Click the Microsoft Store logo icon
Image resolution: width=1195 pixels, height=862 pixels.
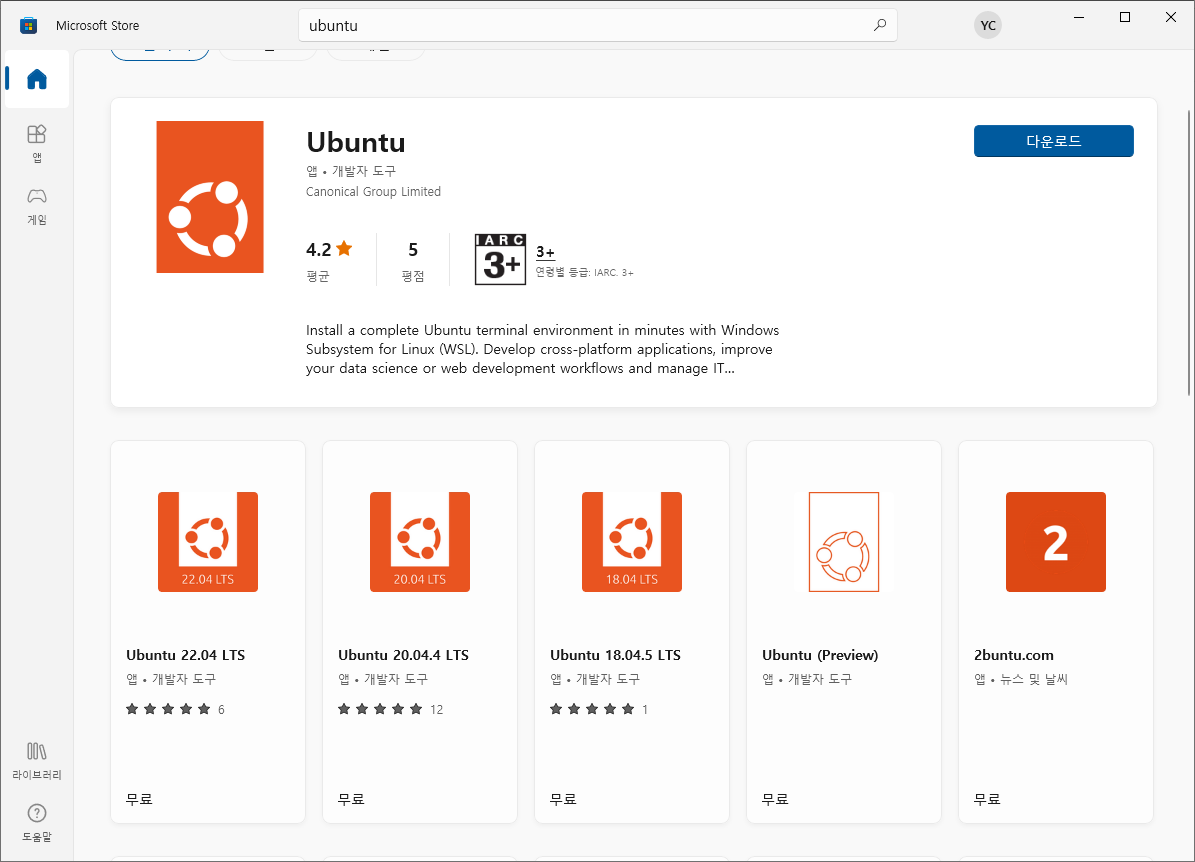[x=29, y=25]
